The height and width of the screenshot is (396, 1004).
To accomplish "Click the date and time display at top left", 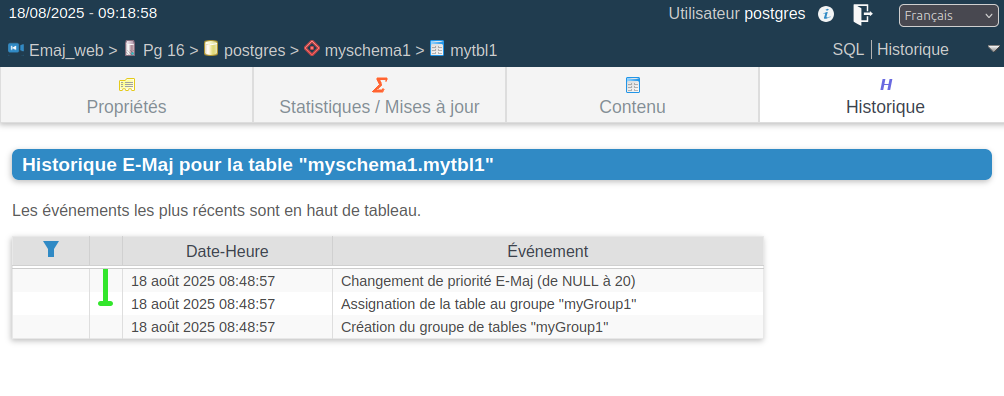I will [83, 13].
